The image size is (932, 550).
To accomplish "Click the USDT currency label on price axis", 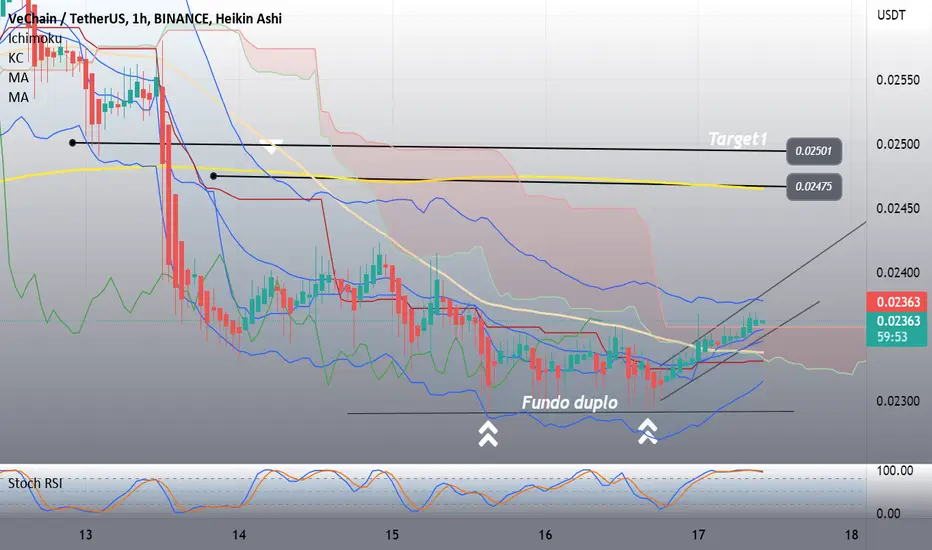I will point(891,15).
